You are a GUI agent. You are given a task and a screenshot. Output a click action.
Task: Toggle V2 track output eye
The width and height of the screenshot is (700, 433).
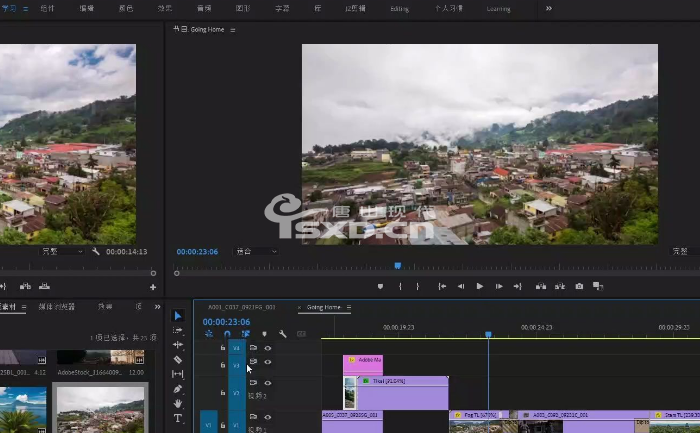268,383
